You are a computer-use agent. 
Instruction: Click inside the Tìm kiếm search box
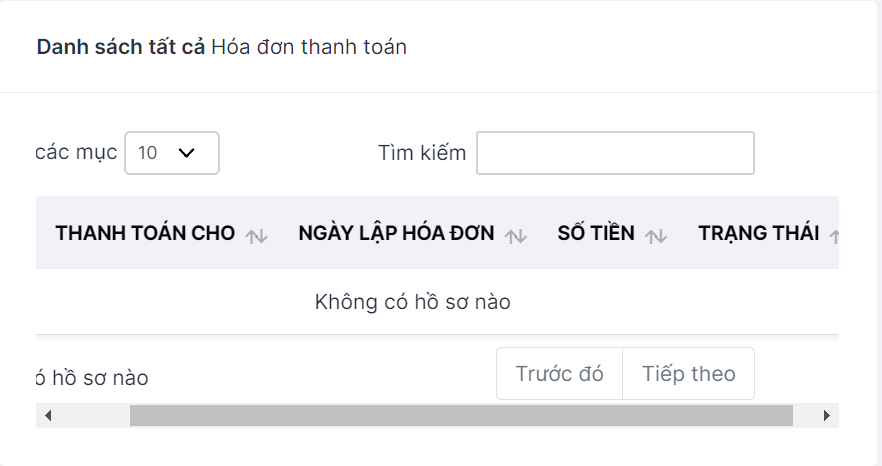(615, 153)
